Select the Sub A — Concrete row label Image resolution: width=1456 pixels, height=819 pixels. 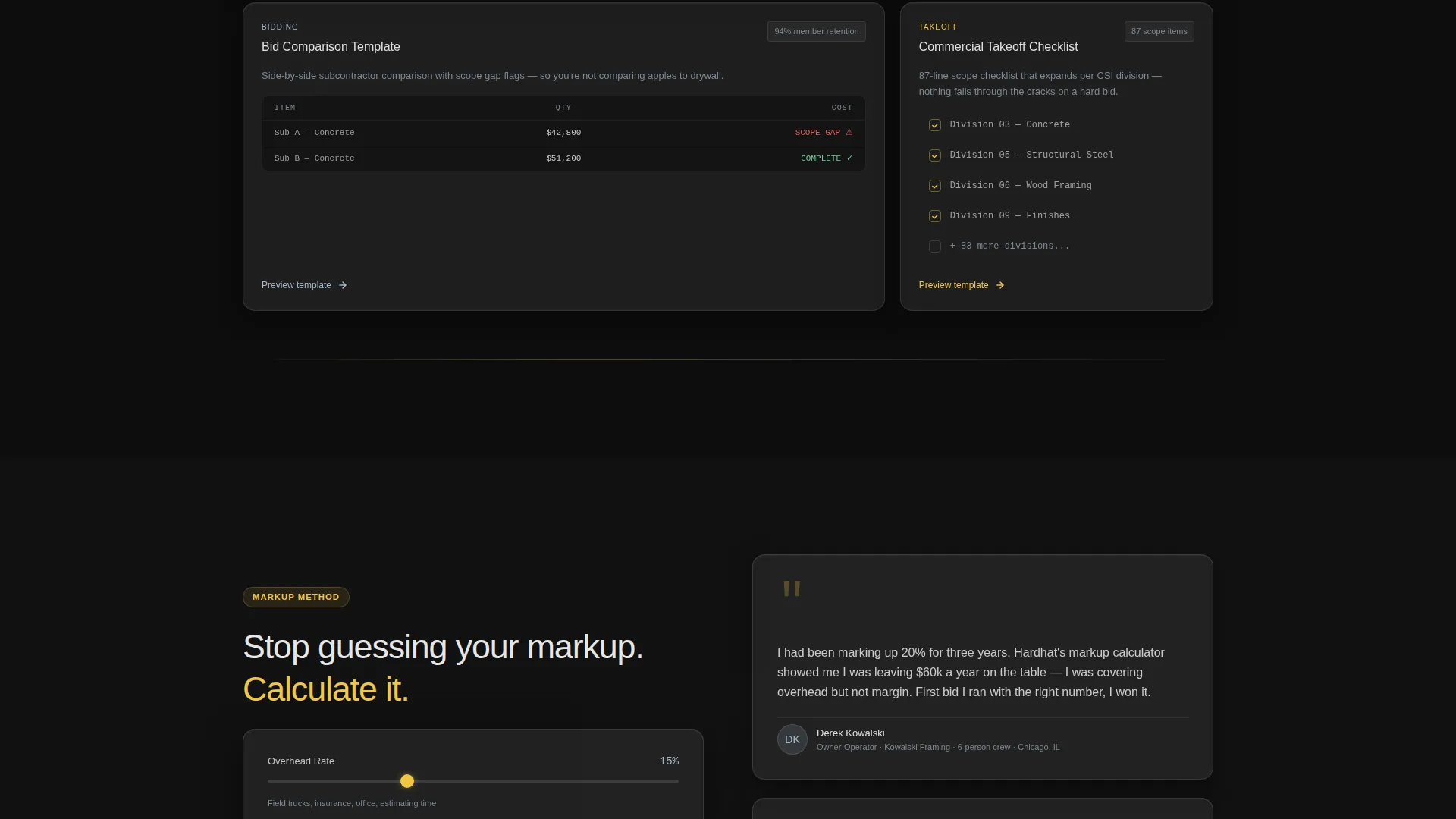coord(314,133)
